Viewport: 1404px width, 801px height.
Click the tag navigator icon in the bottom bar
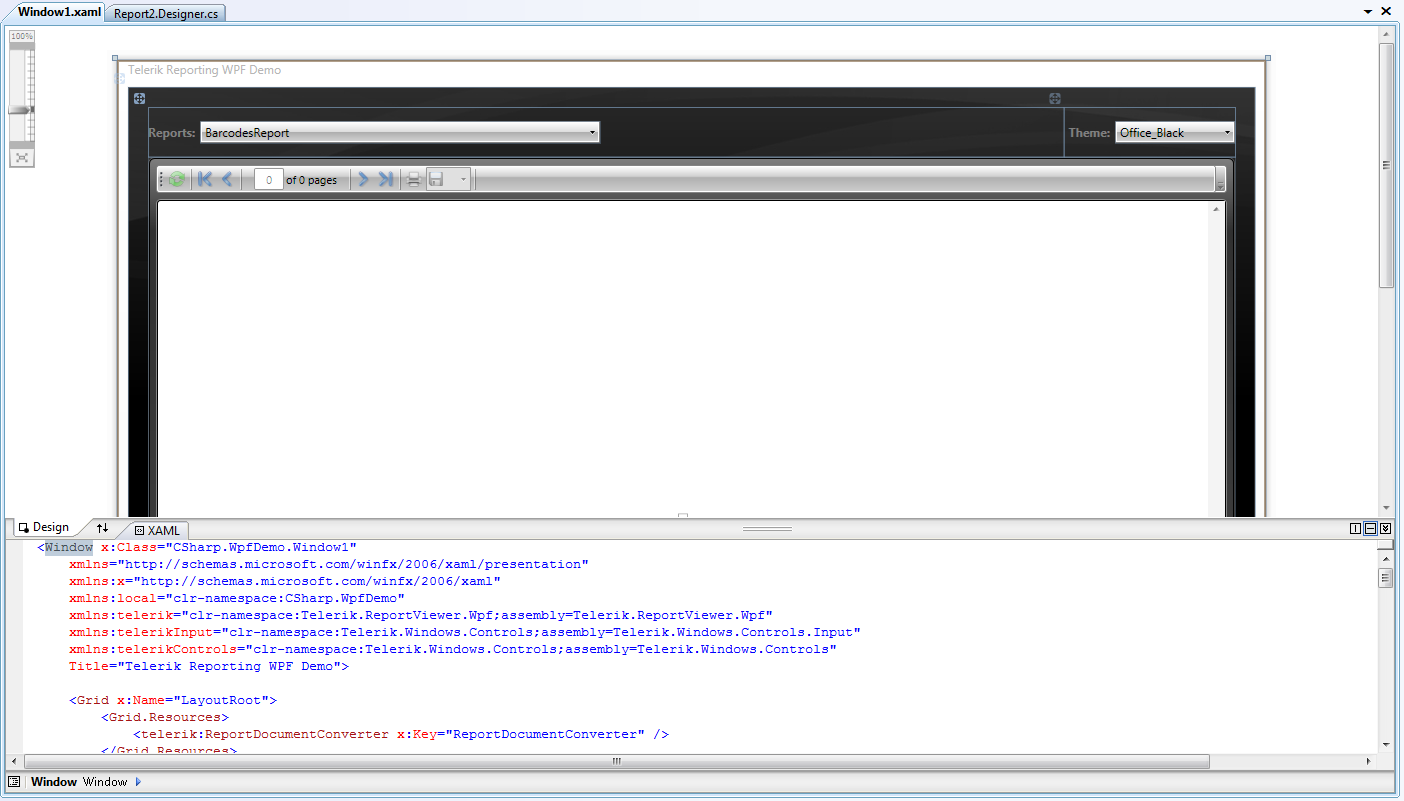(x=14, y=782)
